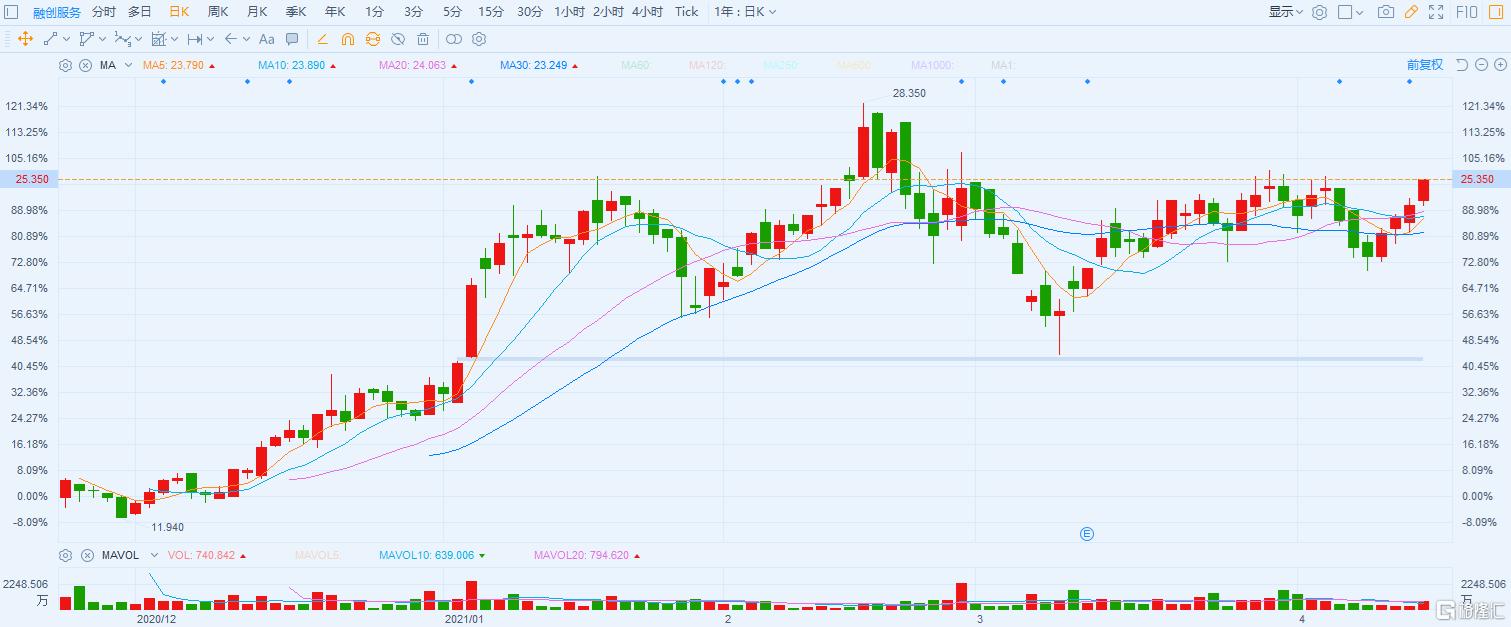Click the 前复权 adjustment link

(1425, 65)
